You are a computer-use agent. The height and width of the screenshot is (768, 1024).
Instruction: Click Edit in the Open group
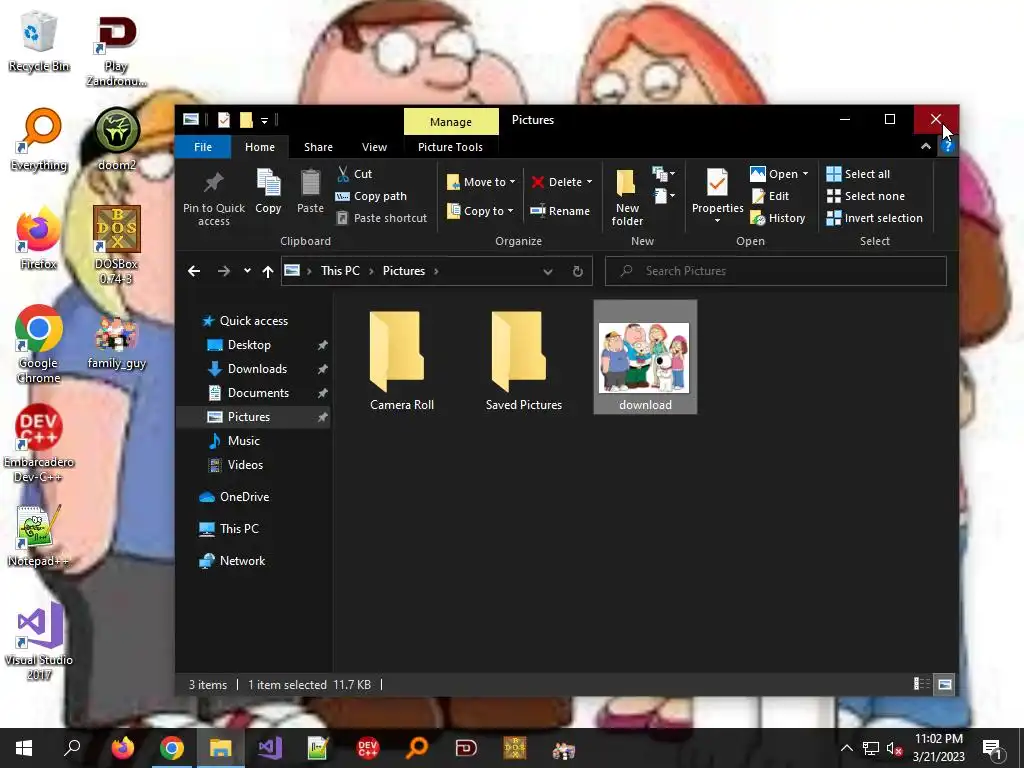[771, 196]
